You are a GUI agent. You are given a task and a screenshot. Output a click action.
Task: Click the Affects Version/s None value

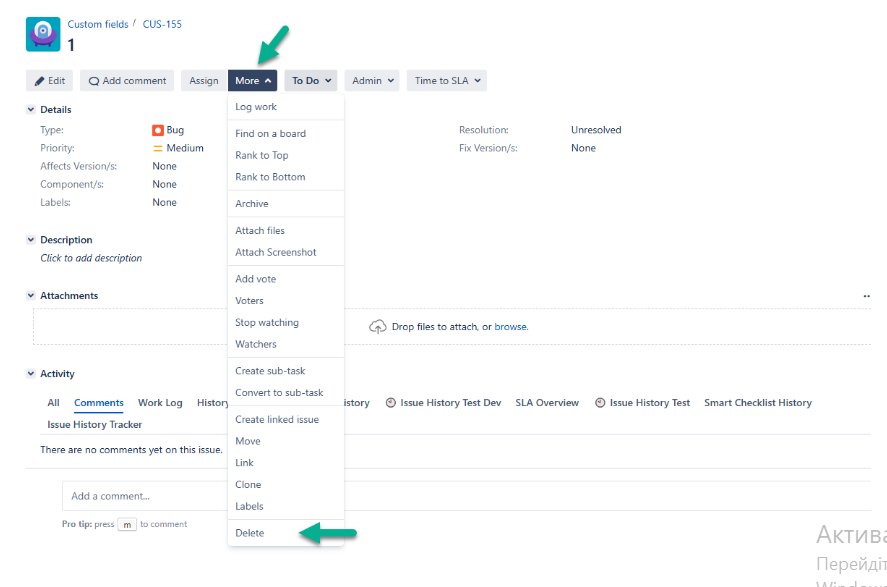(x=165, y=166)
